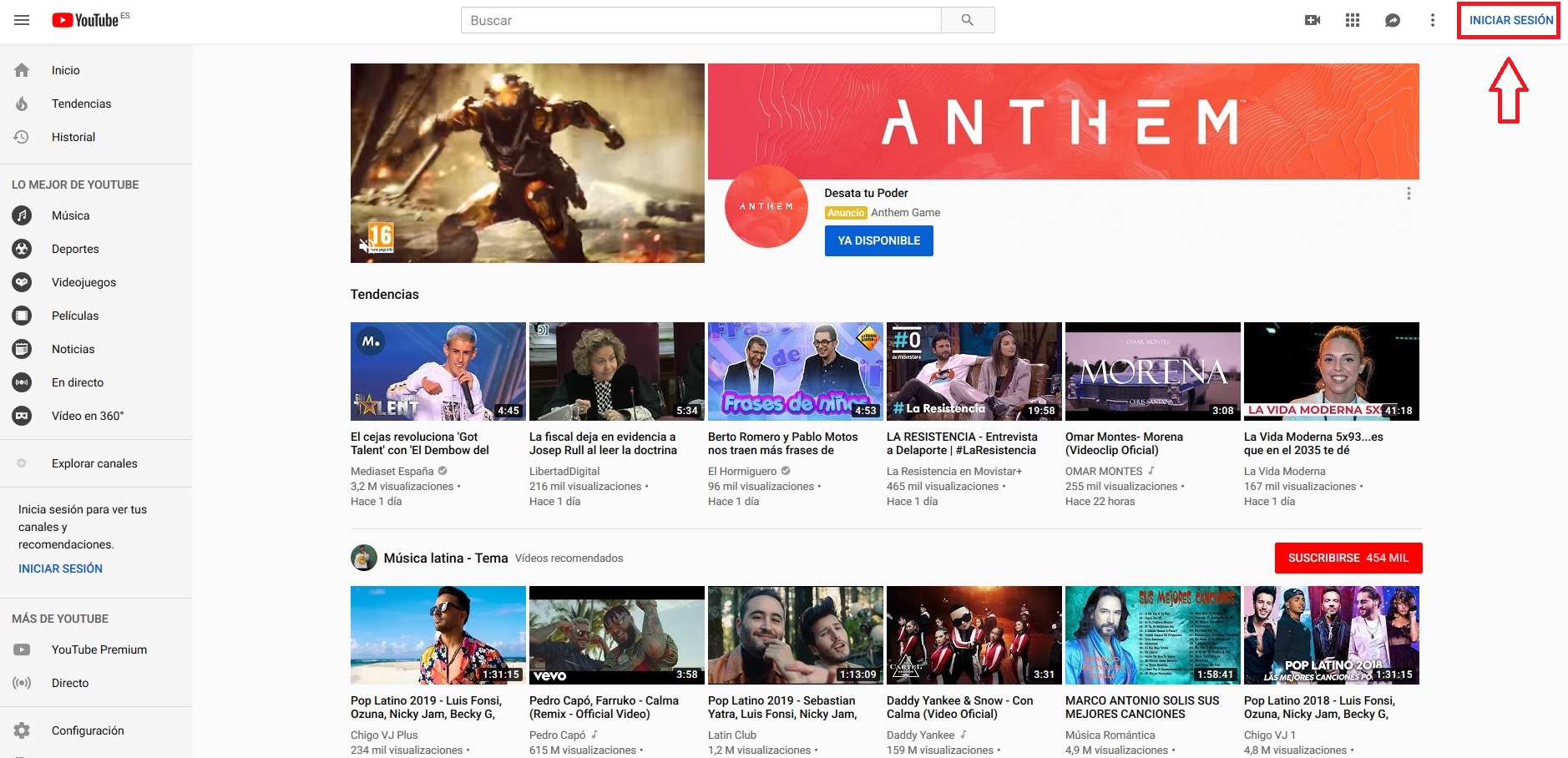Open the El Hormiguero channel name
The width and height of the screenshot is (1568, 758).
[x=742, y=471]
